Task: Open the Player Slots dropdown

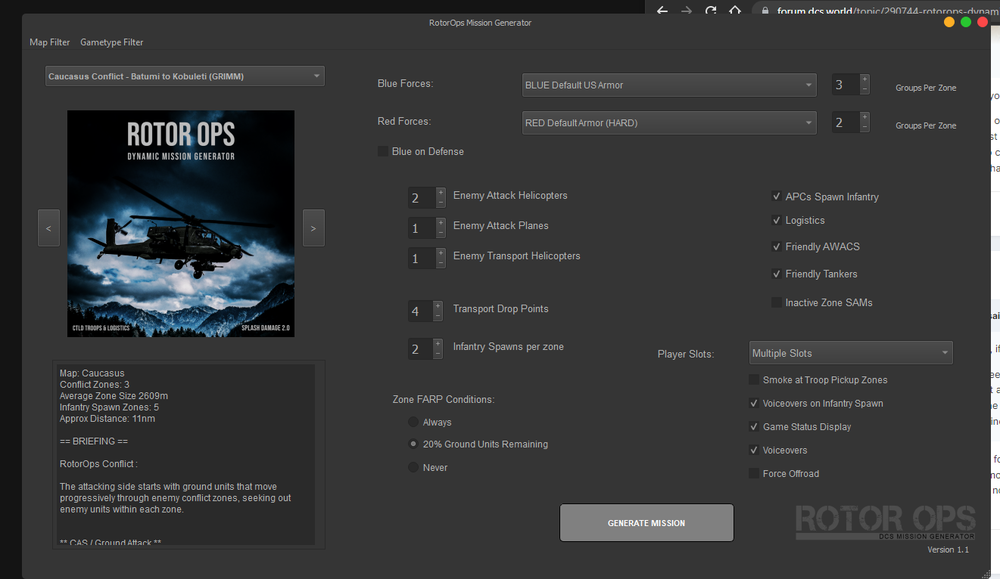Action: pyautogui.click(x=851, y=353)
